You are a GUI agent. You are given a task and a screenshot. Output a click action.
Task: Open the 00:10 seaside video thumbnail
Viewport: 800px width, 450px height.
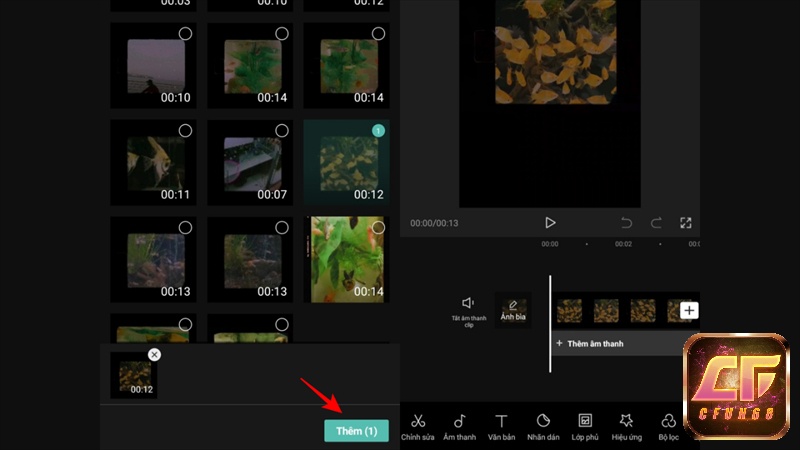tap(153, 65)
